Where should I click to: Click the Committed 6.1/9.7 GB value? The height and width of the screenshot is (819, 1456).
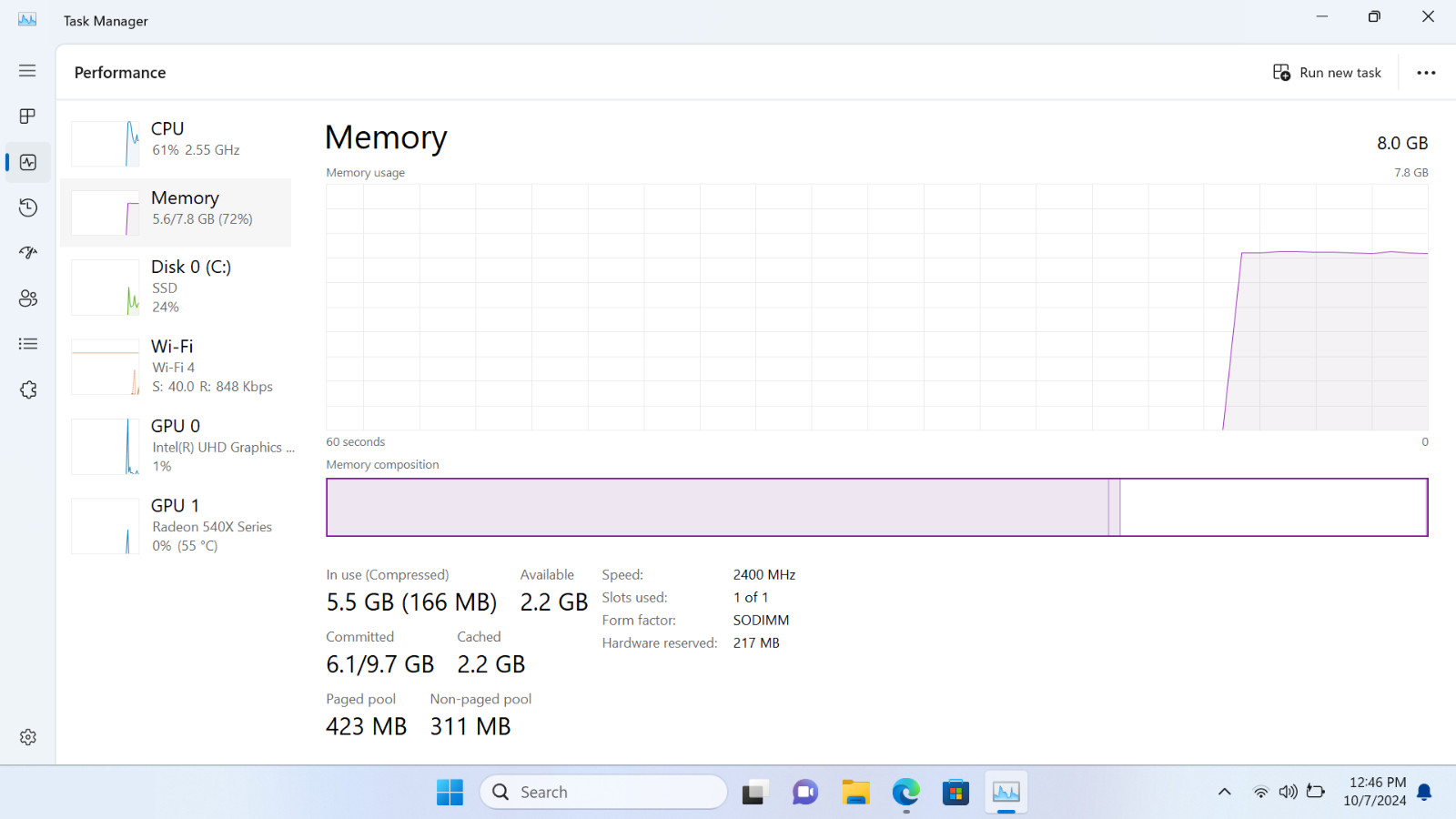click(380, 664)
